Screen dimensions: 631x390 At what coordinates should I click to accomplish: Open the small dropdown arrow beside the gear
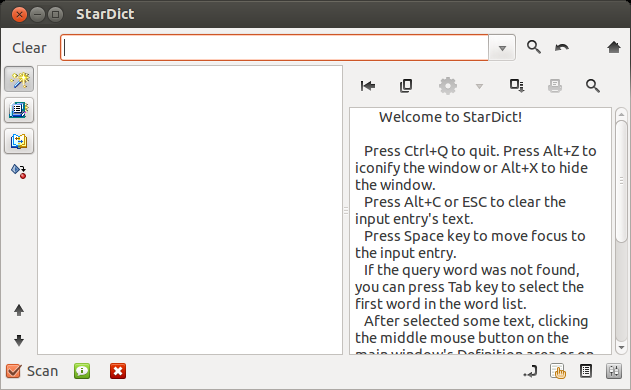[x=479, y=86]
